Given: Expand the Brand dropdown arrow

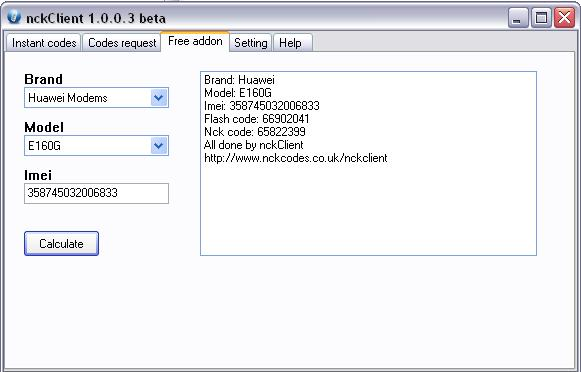Looking at the screenshot, I should (x=159, y=97).
